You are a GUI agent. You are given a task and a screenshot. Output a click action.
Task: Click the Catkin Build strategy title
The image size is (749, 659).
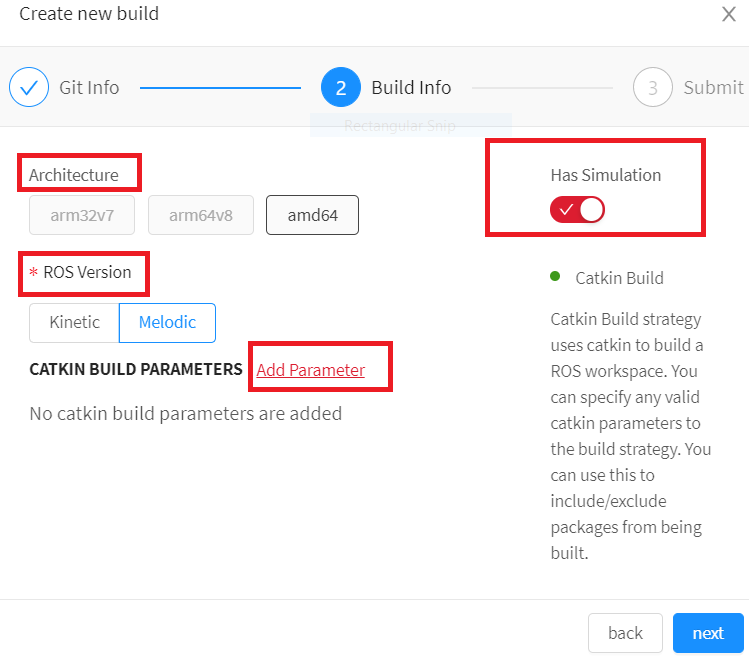click(619, 277)
